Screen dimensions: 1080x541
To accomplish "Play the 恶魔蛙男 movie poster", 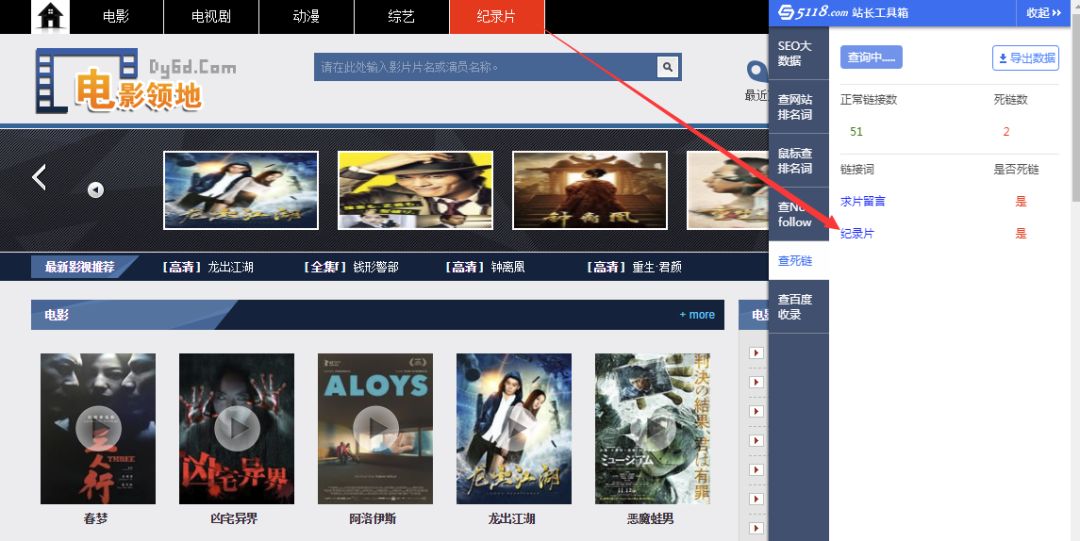I will pyautogui.click(x=652, y=429).
